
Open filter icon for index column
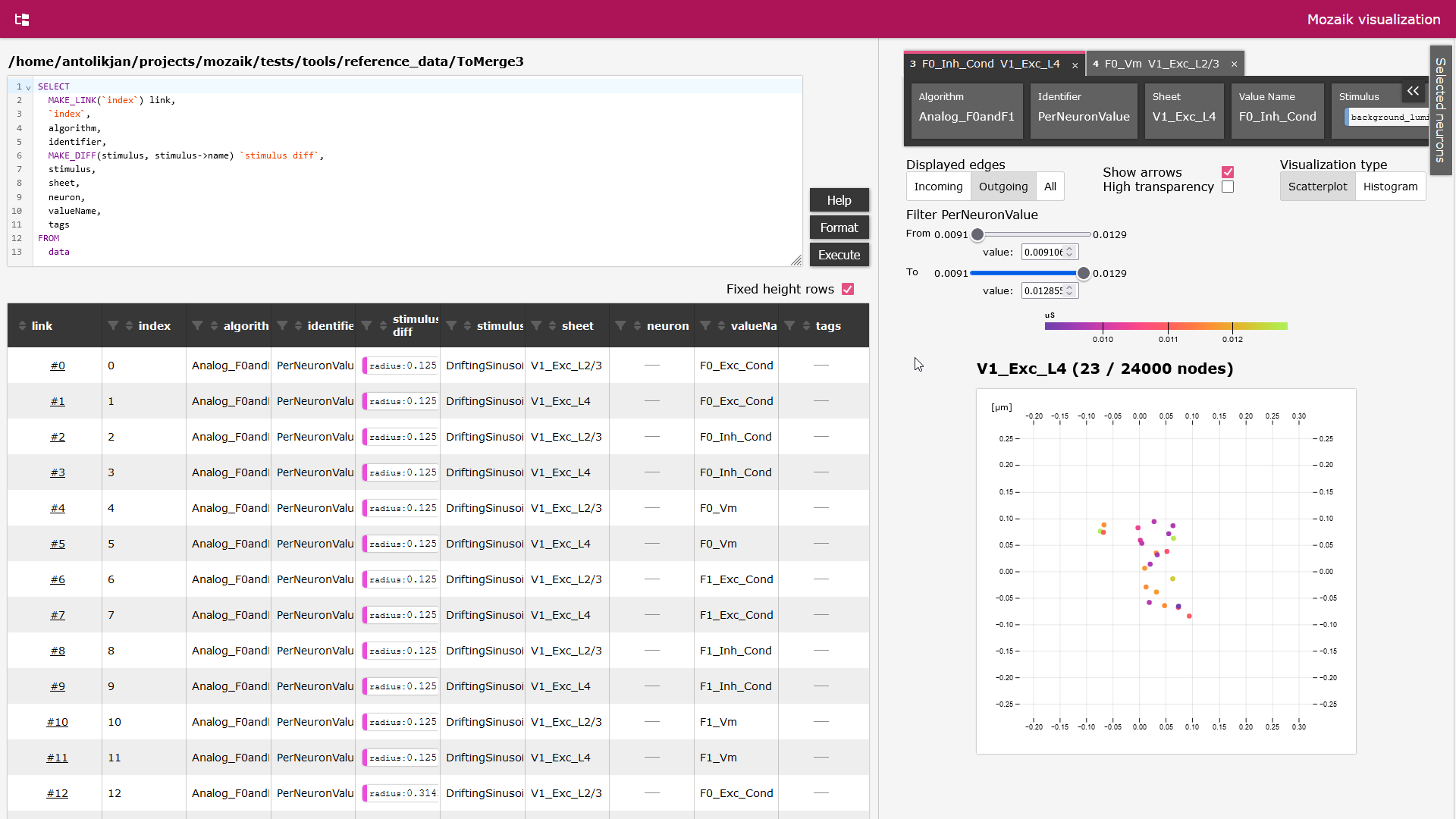tap(113, 326)
